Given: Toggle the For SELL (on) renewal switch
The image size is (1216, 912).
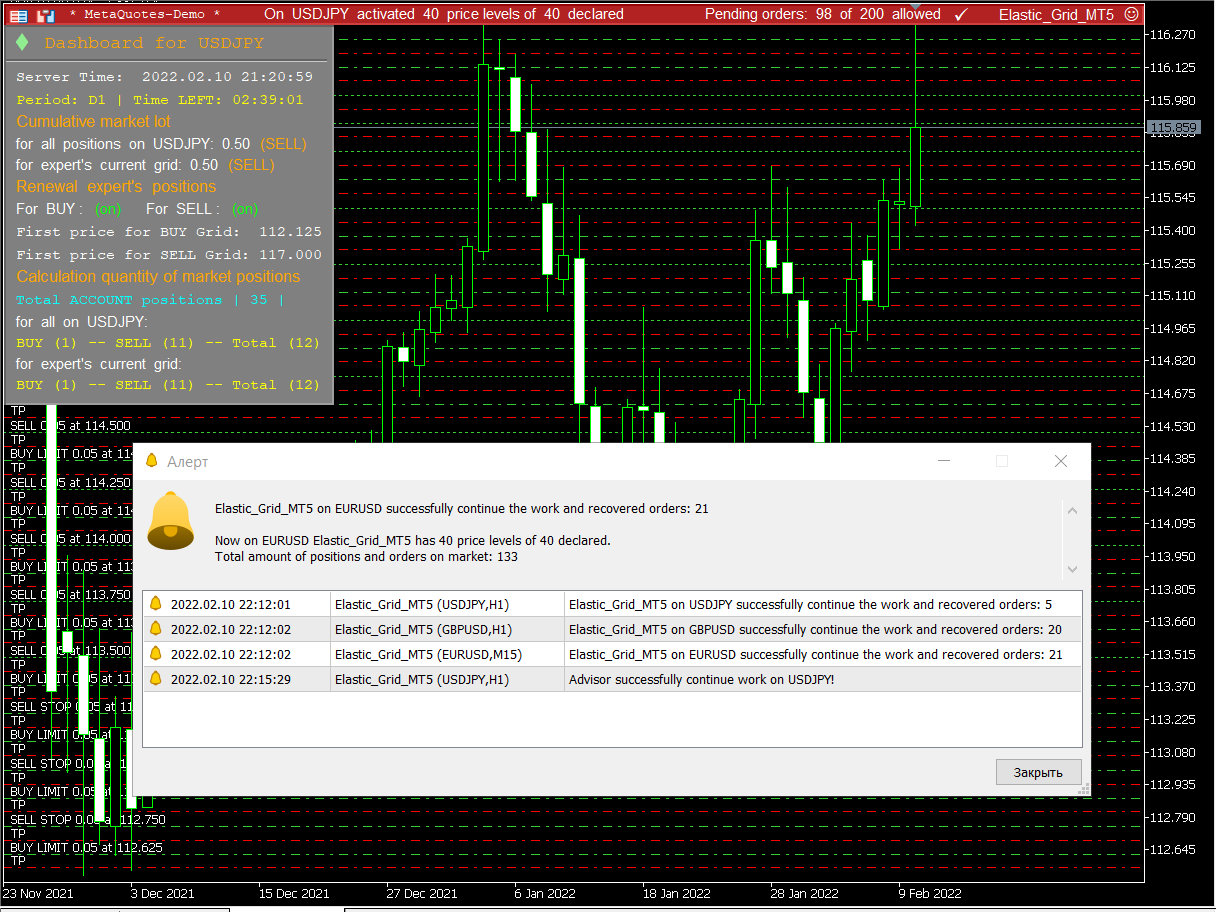Looking at the screenshot, I should click(x=245, y=209).
